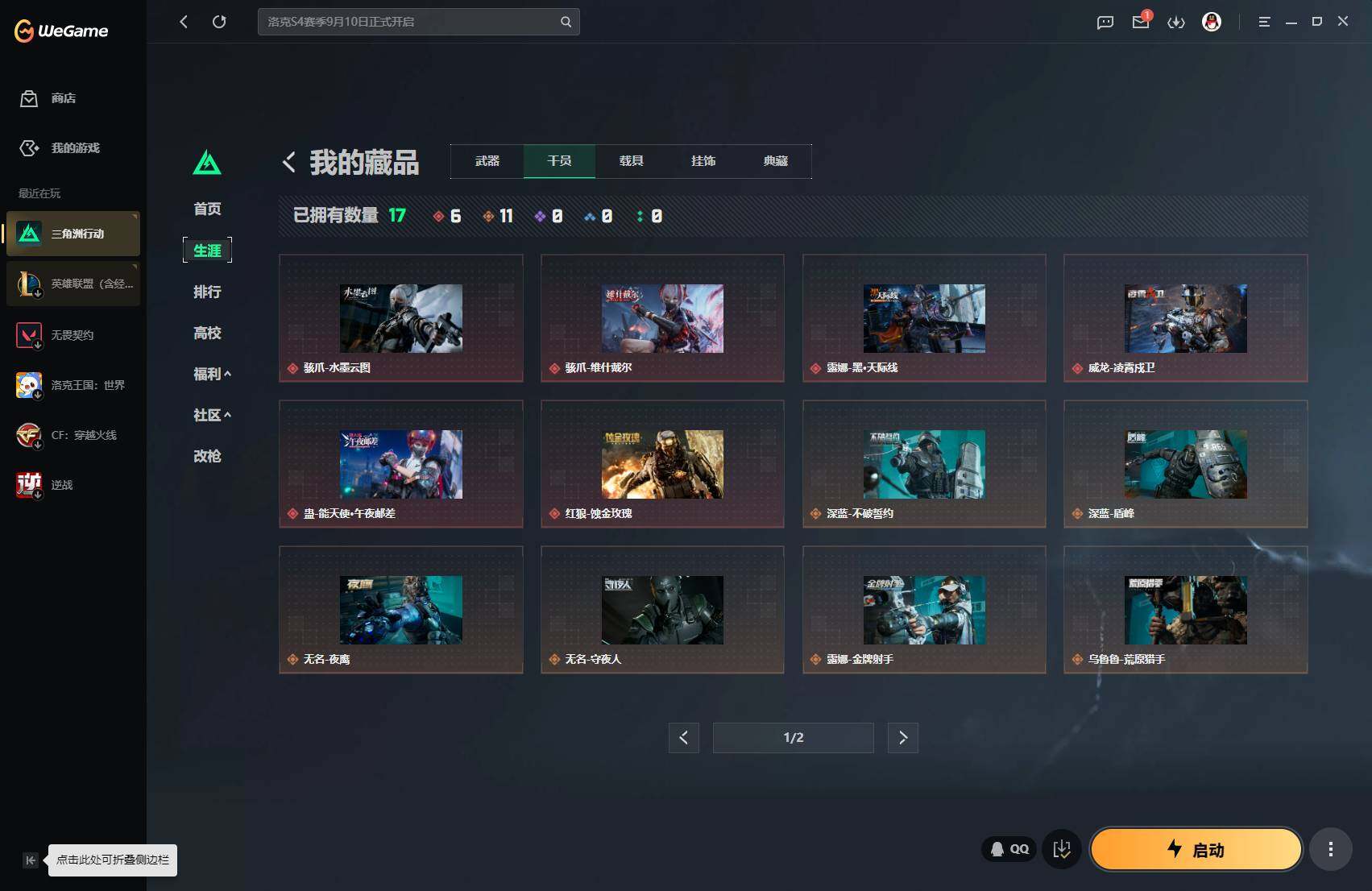Switch to the 干员 tab
Viewport: 1372px width, 891px height.
click(559, 161)
